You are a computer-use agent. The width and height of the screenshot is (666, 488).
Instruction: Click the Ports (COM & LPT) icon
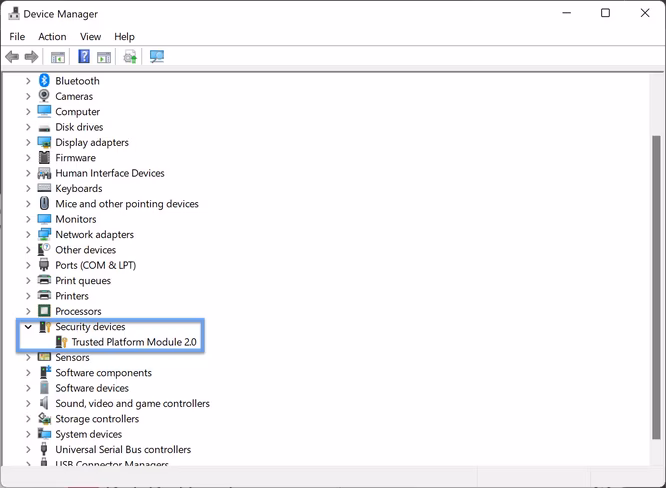[x=44, y=265]
